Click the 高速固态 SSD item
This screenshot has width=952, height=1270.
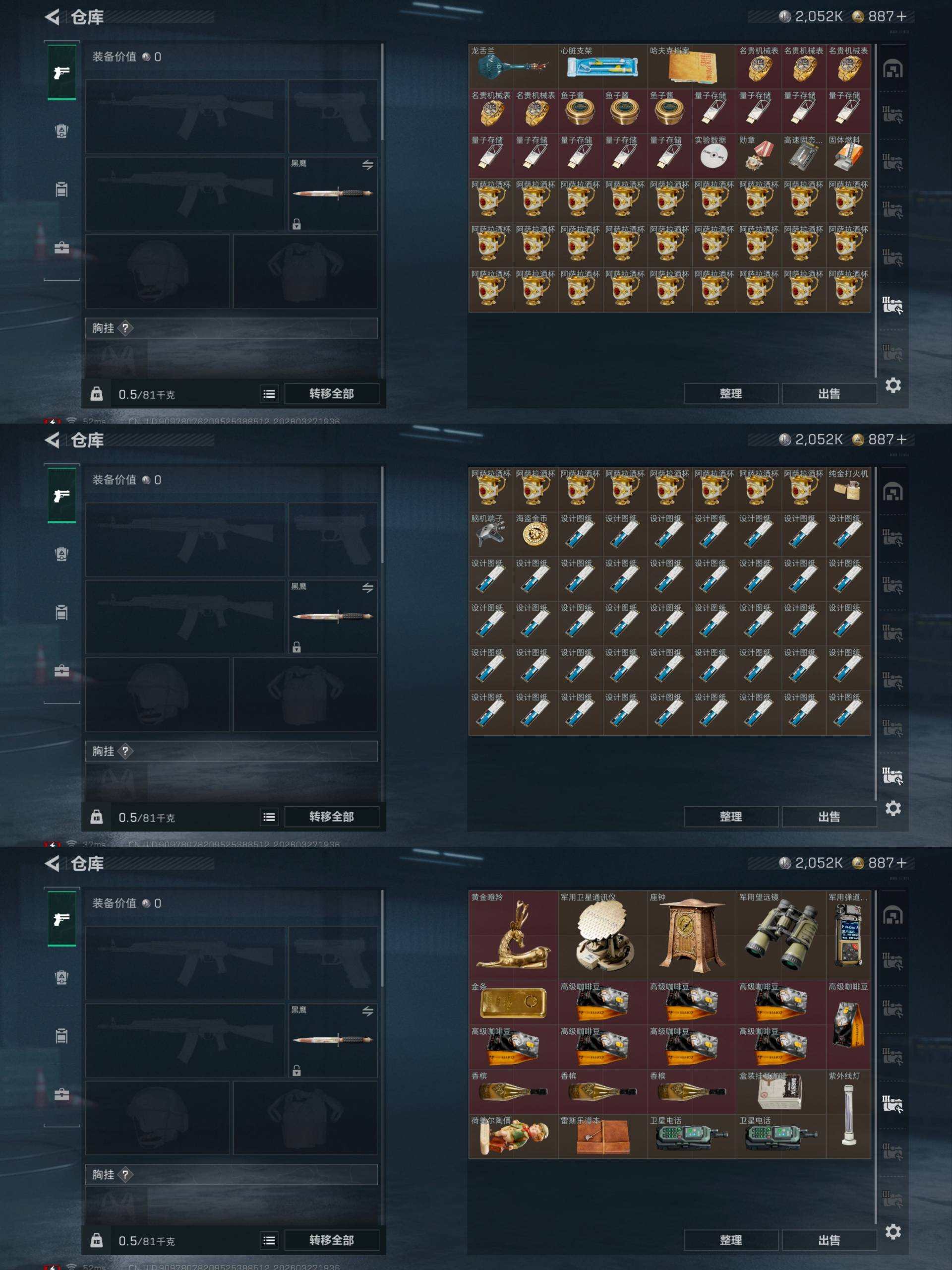(x=803, y=156)
